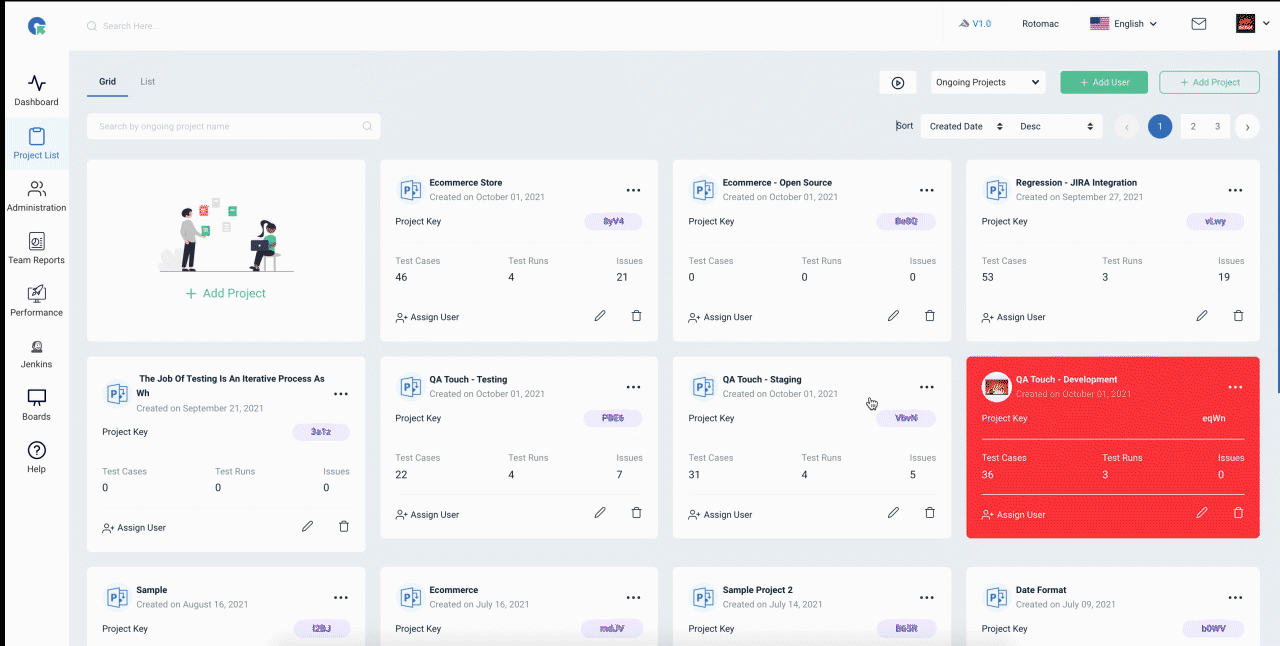Open Administration in the sidebar

[36, 196]
